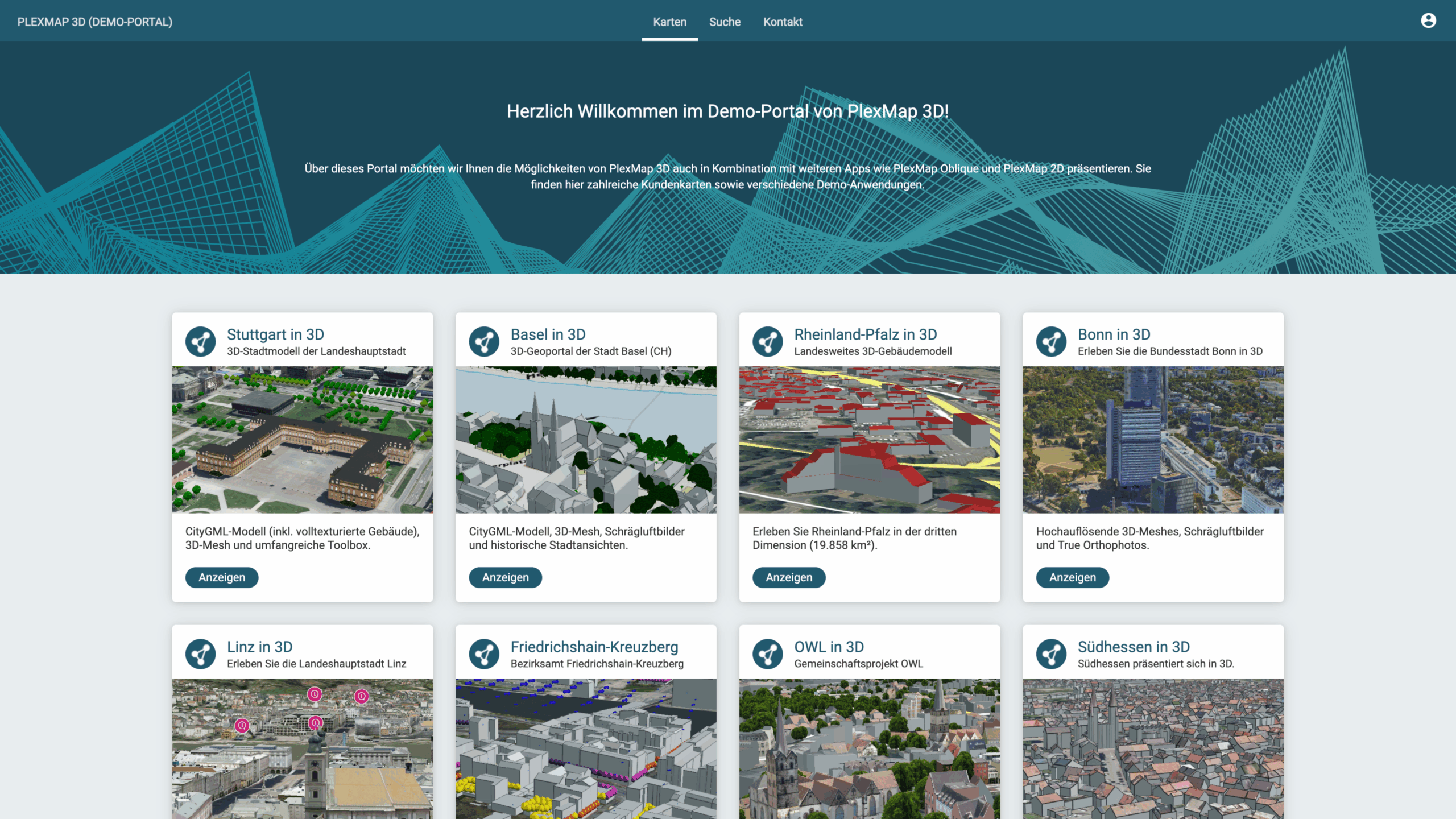Click text 'Landesweites 3D-Gebäudemodell'
This screenshot has height=819, width=1456.
[873, 351]
